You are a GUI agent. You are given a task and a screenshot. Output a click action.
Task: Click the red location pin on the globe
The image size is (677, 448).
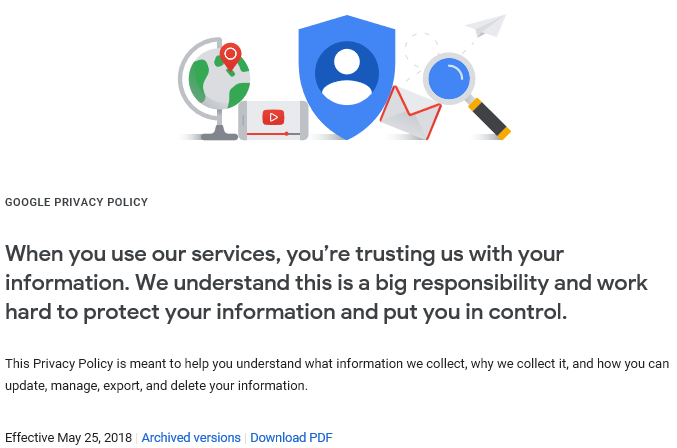click(x=231, y=56)
